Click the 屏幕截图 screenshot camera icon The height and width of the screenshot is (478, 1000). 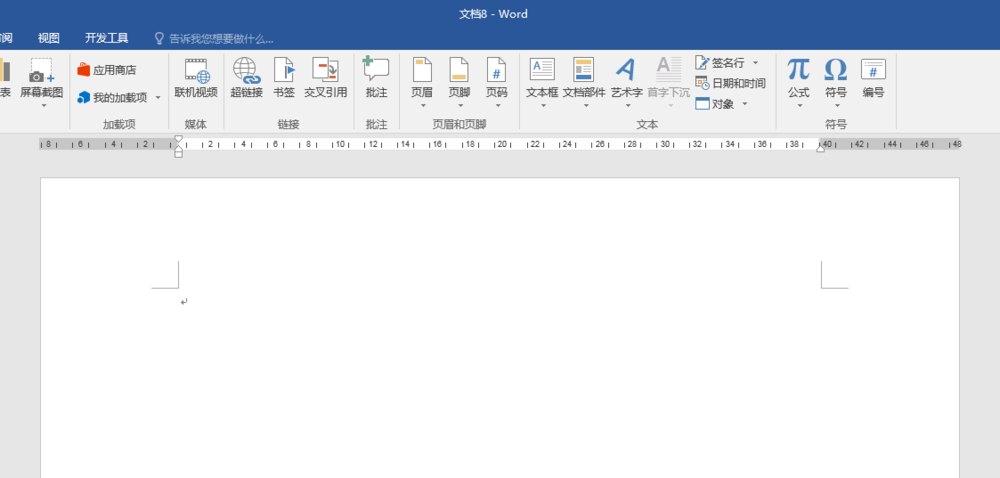pyautogui.click(x=41, y=70)
